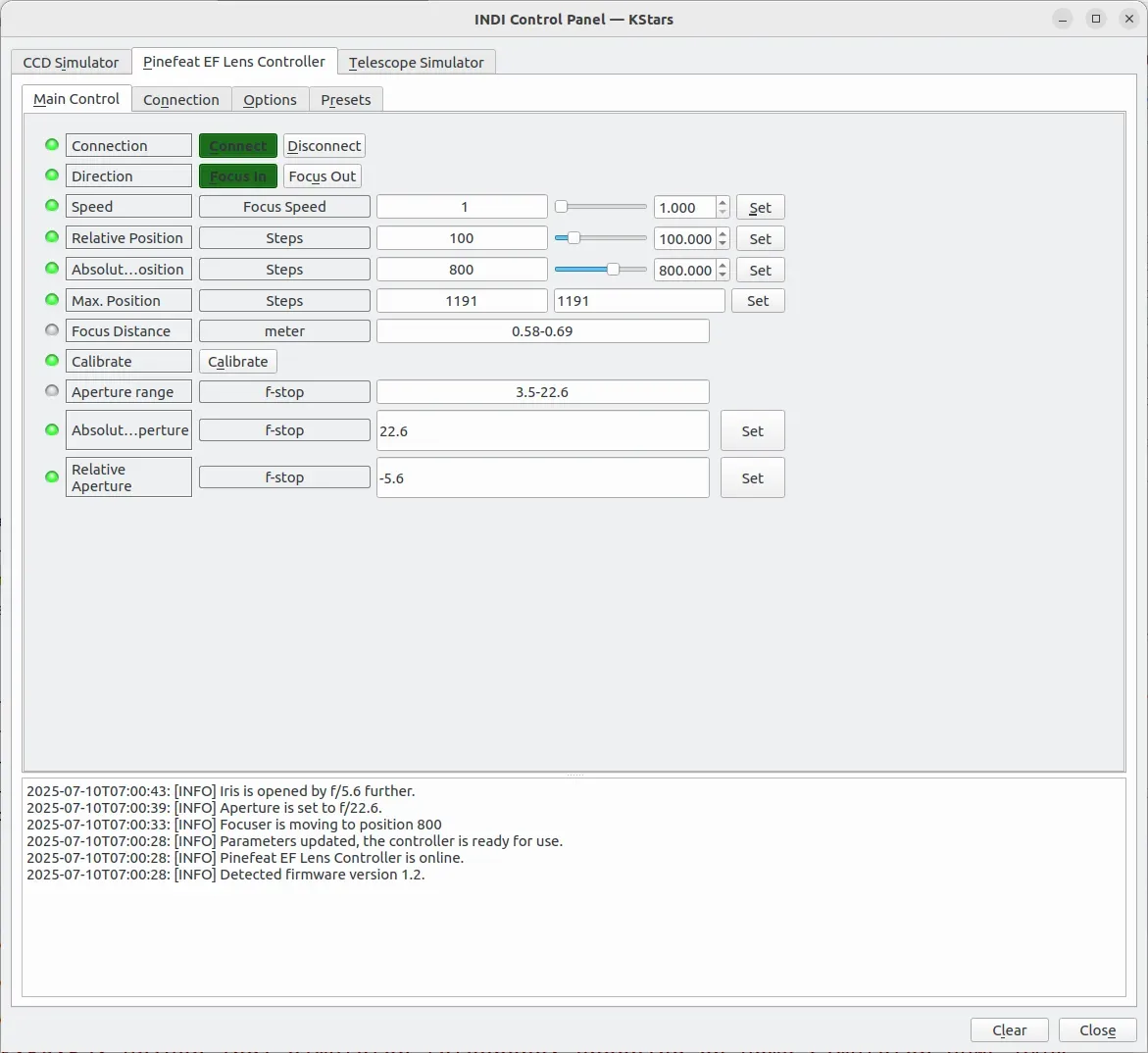This screenshot has width=1148, height=1053.
Task: Show the Presets sub-tab
Action: click(345, 100)
